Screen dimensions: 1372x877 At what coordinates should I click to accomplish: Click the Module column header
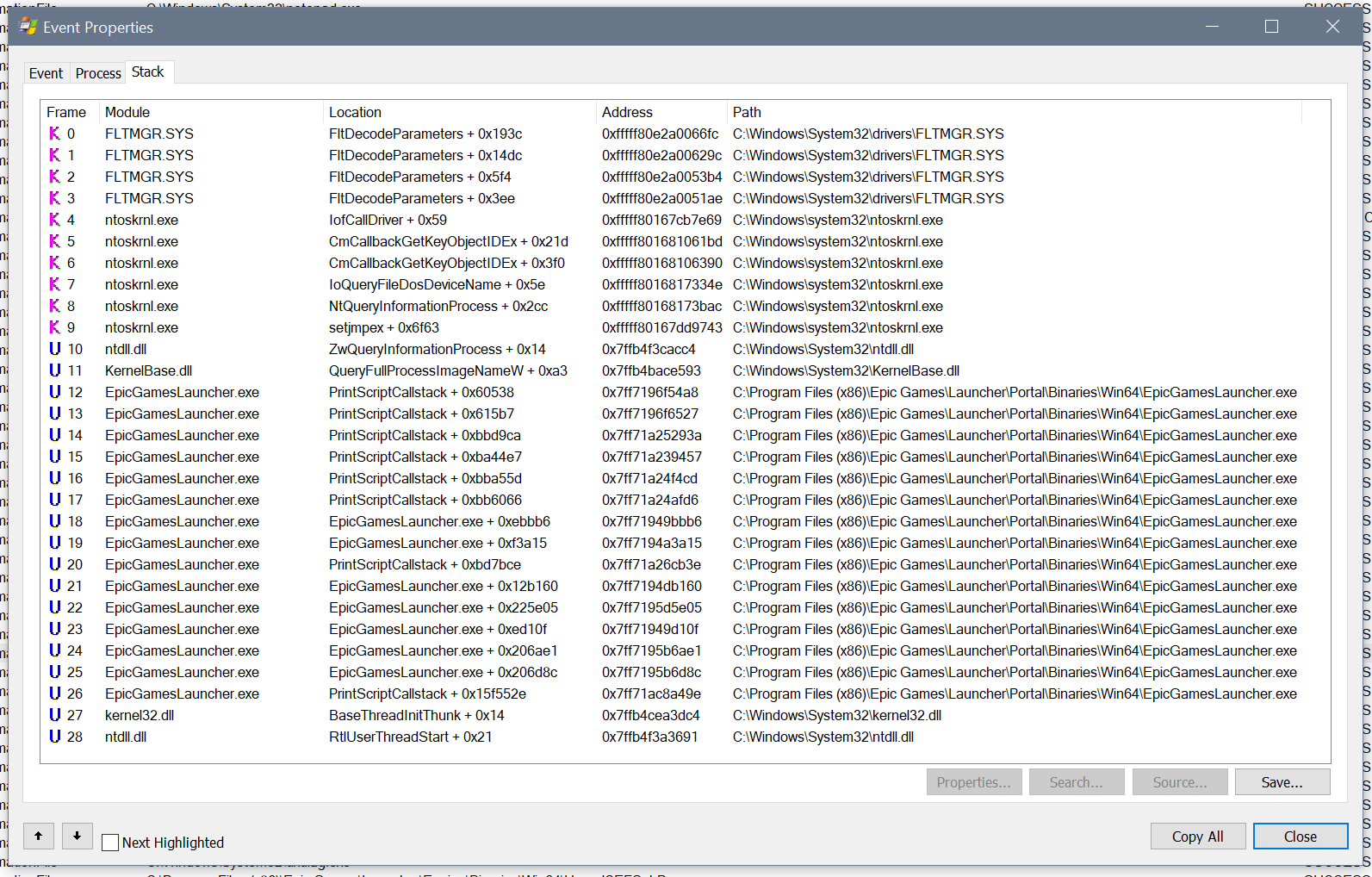[211, 112]
